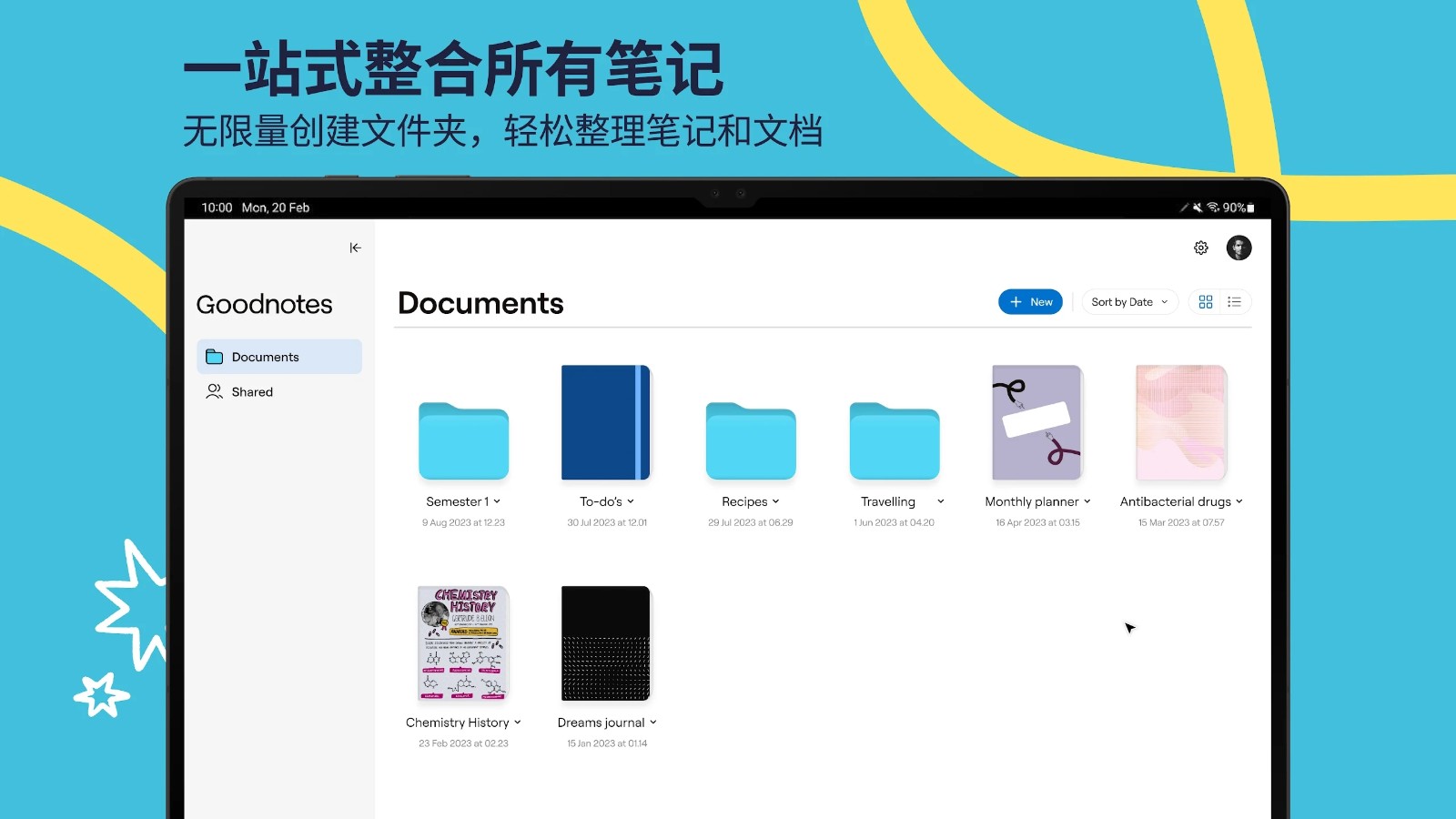The width and height of the screenshot is (1456, 819).
Task: Expand the Semester 1 options chevron
Action: click(x=497, y=501)
